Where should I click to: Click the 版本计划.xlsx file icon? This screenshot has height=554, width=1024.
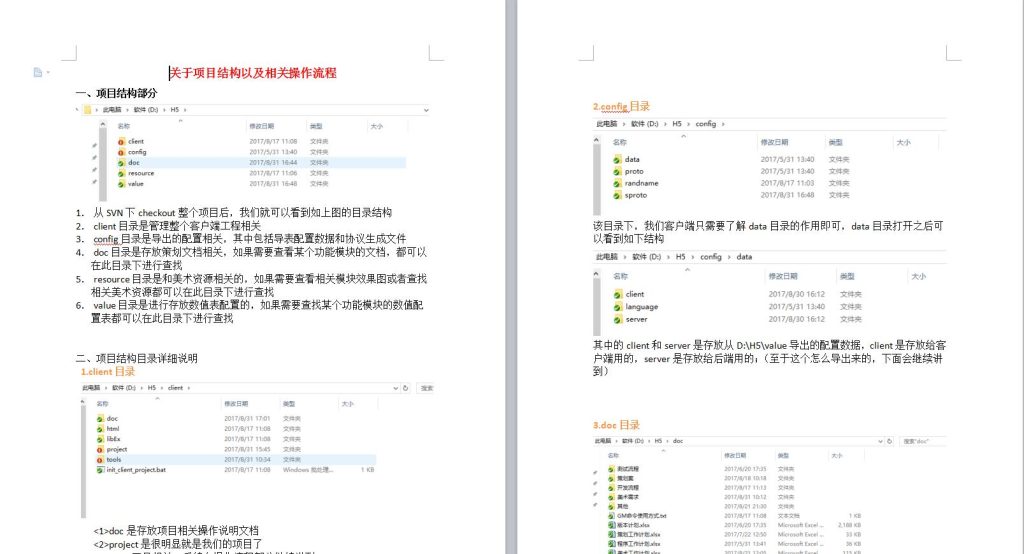coord(612,525)
